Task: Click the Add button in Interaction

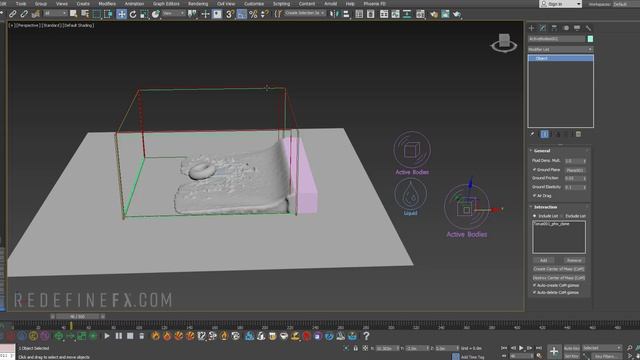Action: click(543, 260)
